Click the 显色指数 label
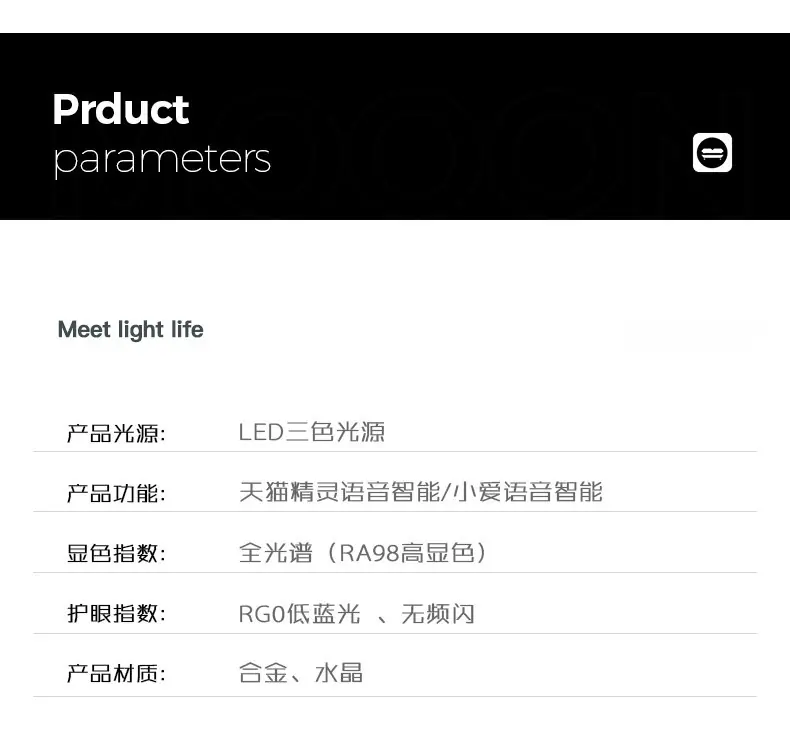This screenshot has width=790, height=732. 116,553
